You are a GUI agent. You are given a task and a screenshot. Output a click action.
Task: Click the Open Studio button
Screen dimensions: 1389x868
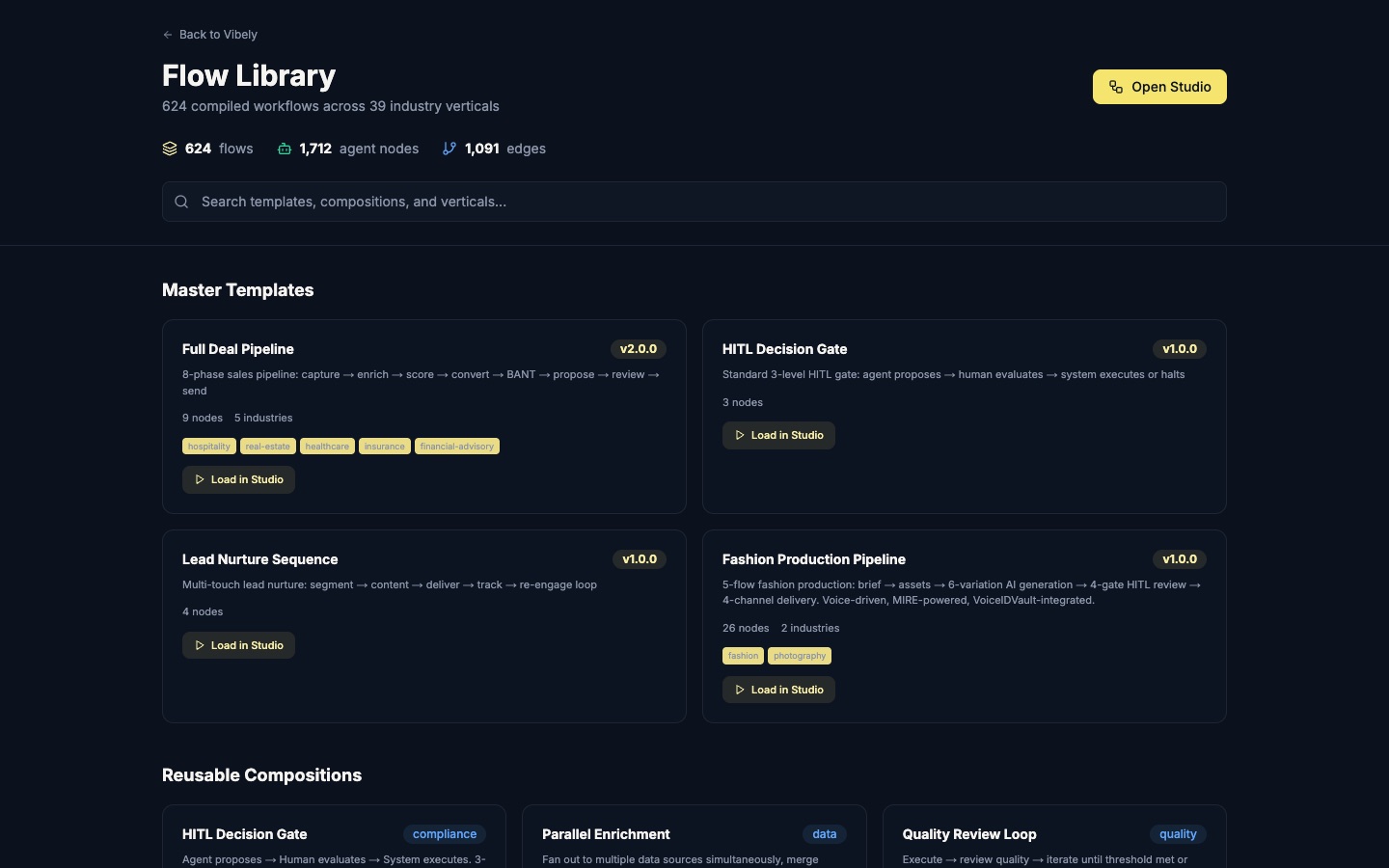[x=1159, y=87]
